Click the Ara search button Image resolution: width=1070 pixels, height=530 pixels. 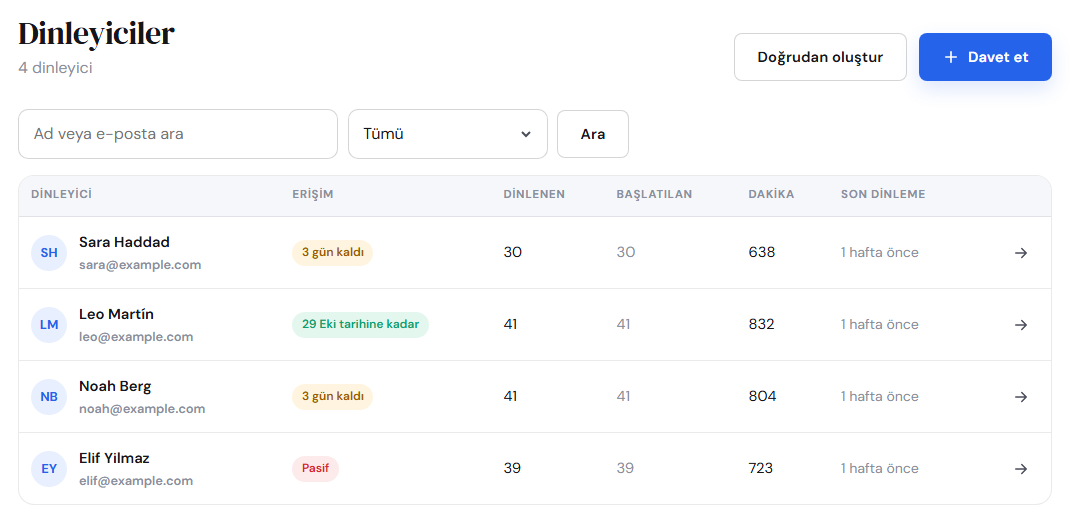pos(593,134)
